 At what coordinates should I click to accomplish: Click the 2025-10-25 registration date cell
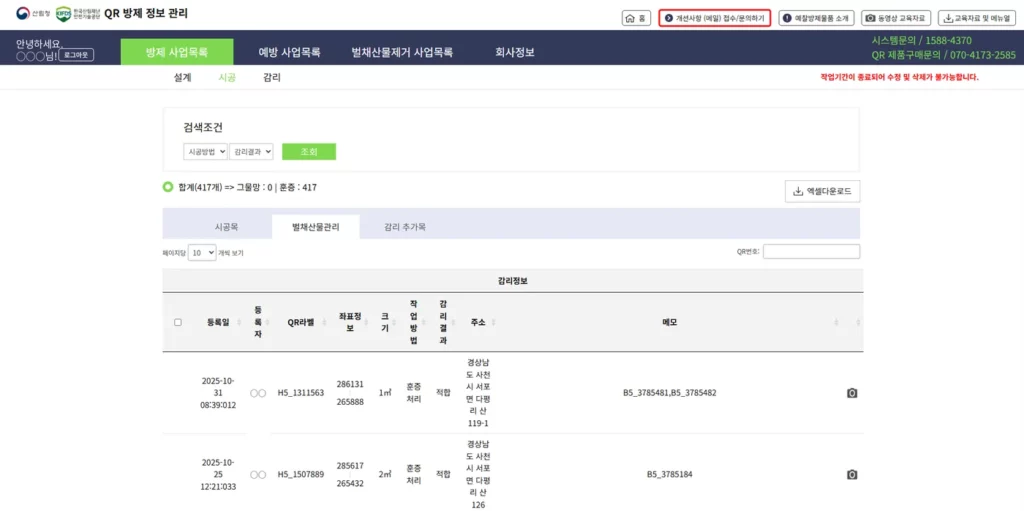(x=218, y=474)
